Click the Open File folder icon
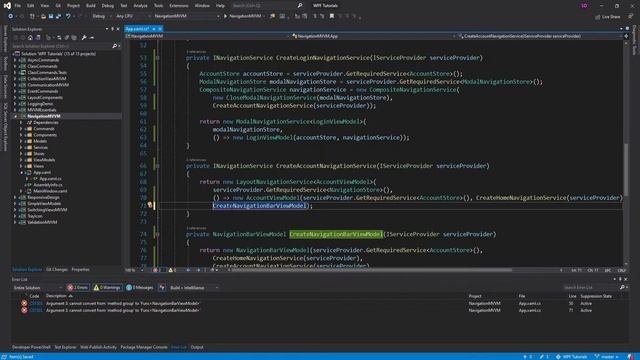The image size is (640, 360). coord(43,16)
